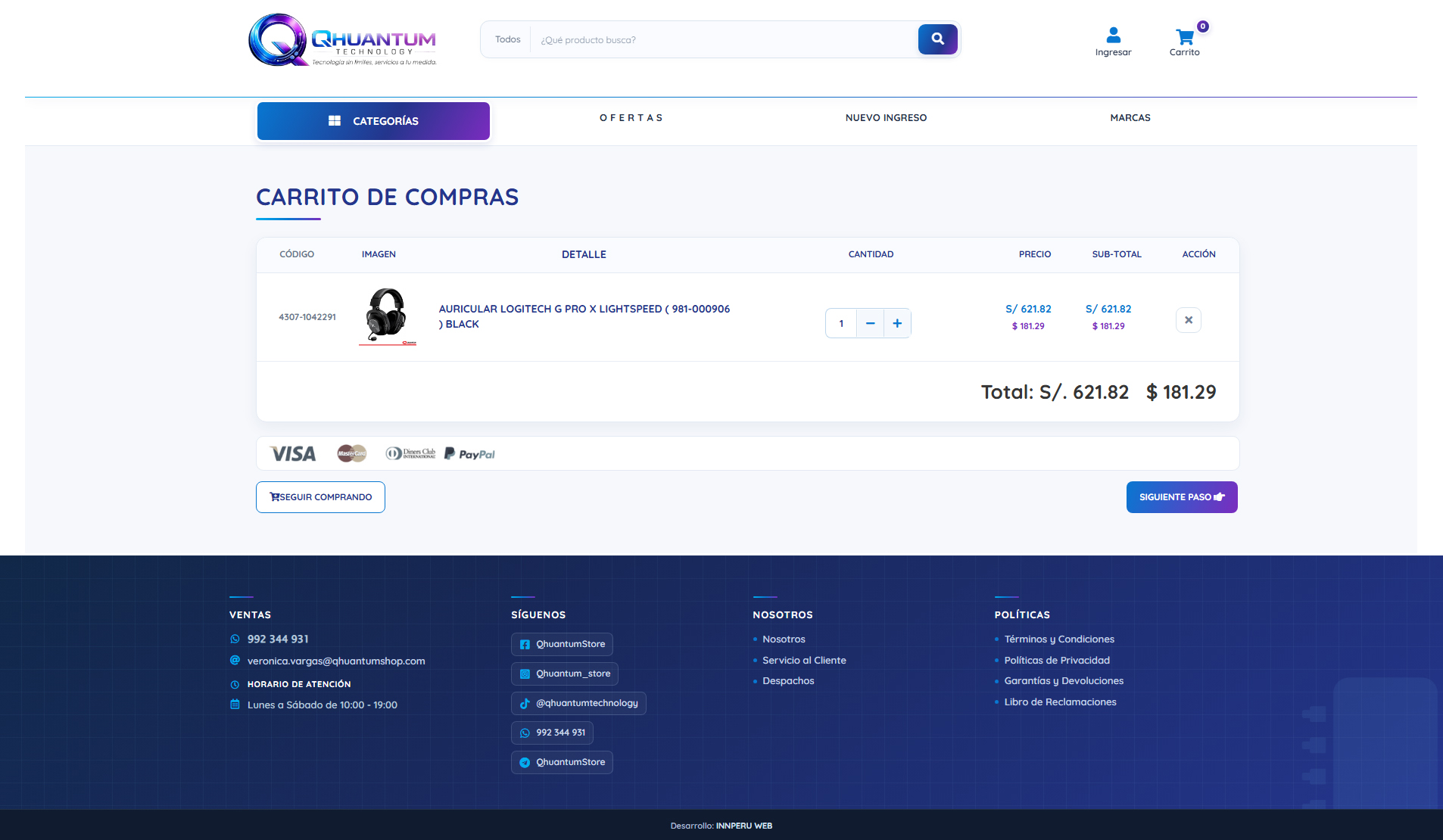Open Garantías y Devoluciones link
1443x840 pixels.
(x=1064, y=681)
